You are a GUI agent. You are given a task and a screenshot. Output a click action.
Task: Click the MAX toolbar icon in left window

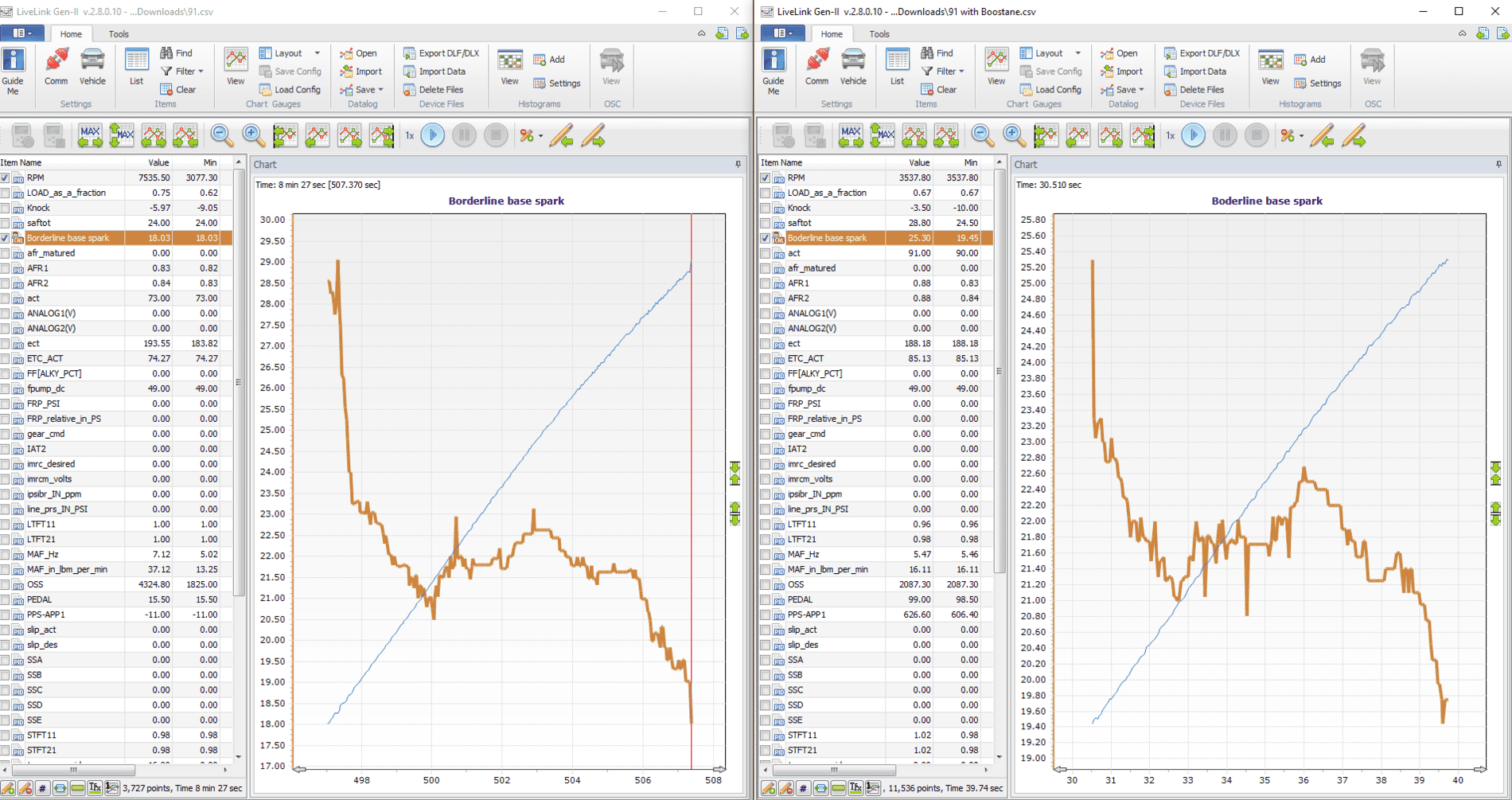click(x=90, y=135)
